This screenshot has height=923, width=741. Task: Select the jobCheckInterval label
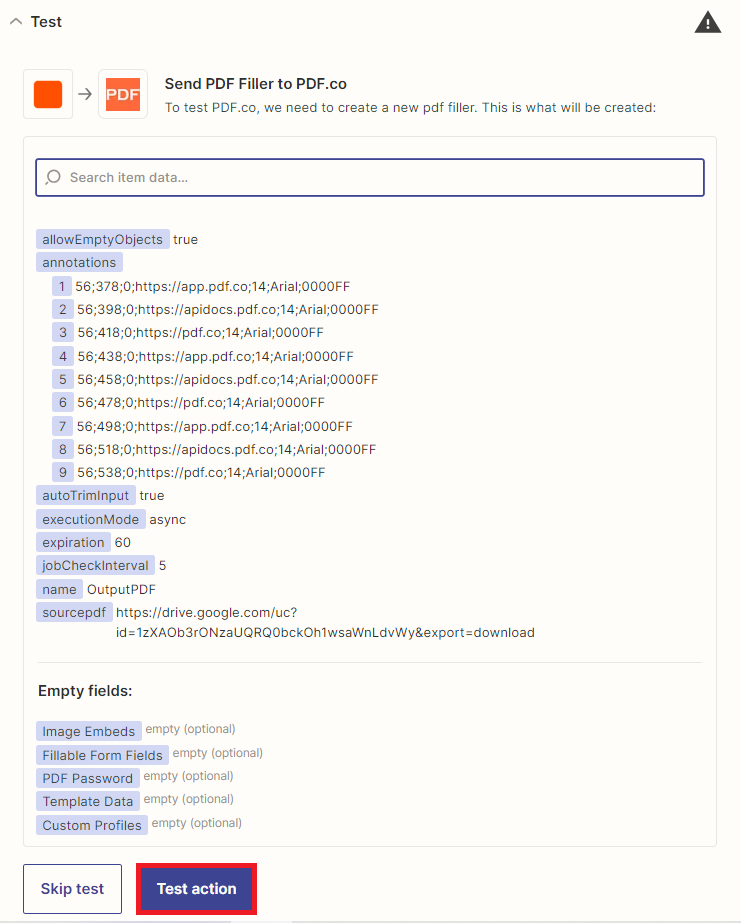pyautogui.click(x=95, y=566)
